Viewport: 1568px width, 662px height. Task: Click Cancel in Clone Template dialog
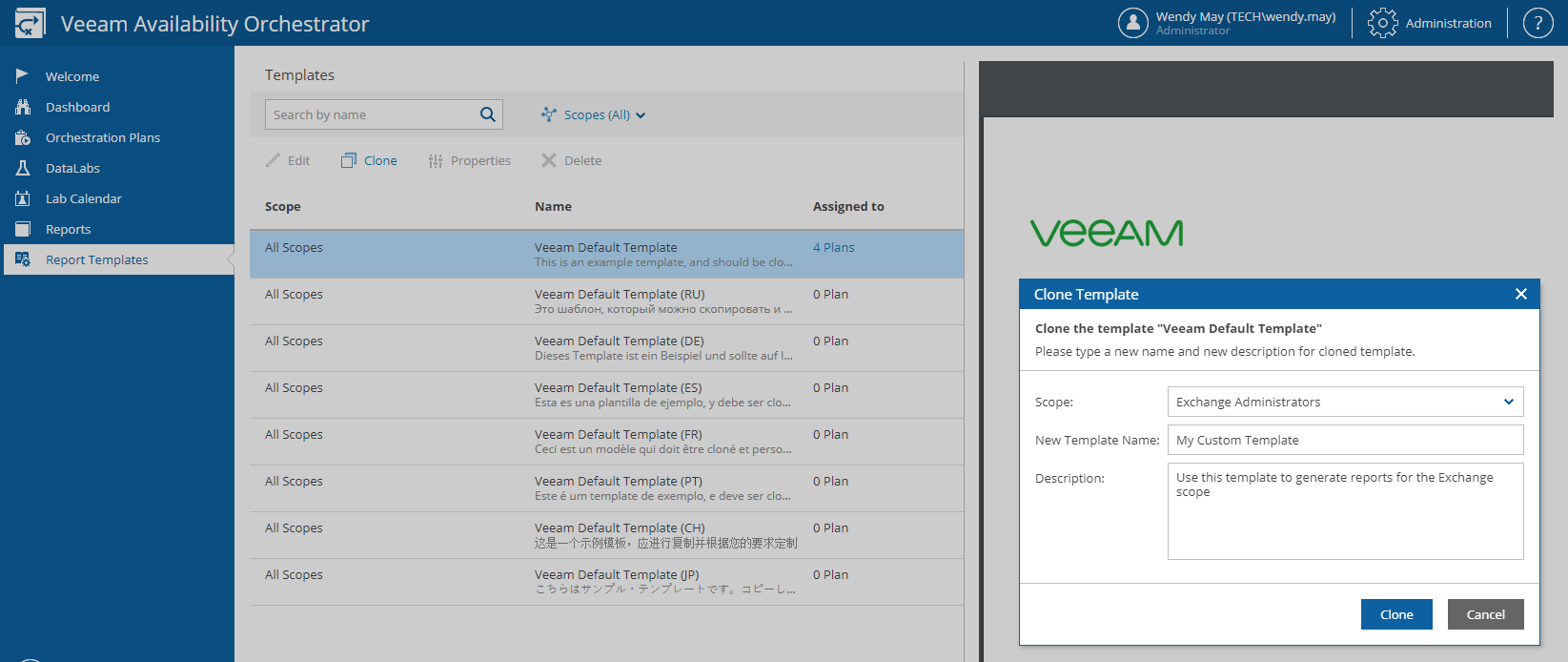click(1486, 614)
